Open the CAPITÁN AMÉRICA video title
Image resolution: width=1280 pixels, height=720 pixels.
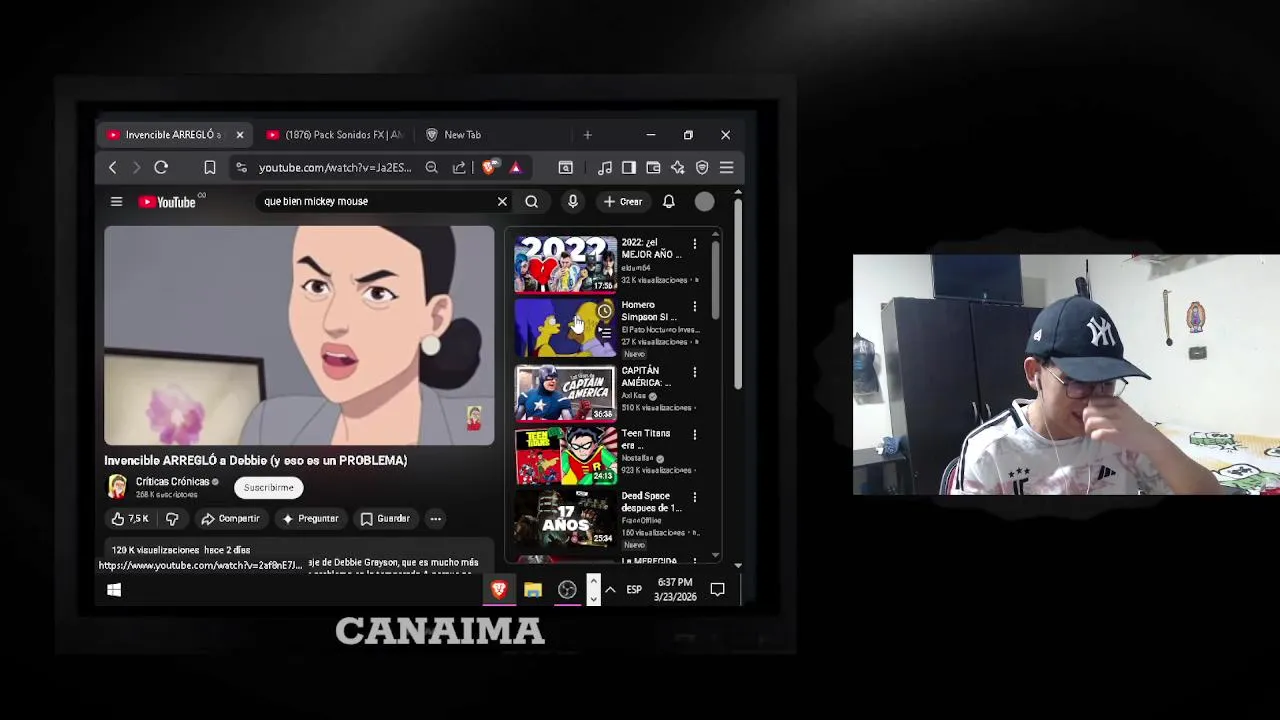click(646, 377)
